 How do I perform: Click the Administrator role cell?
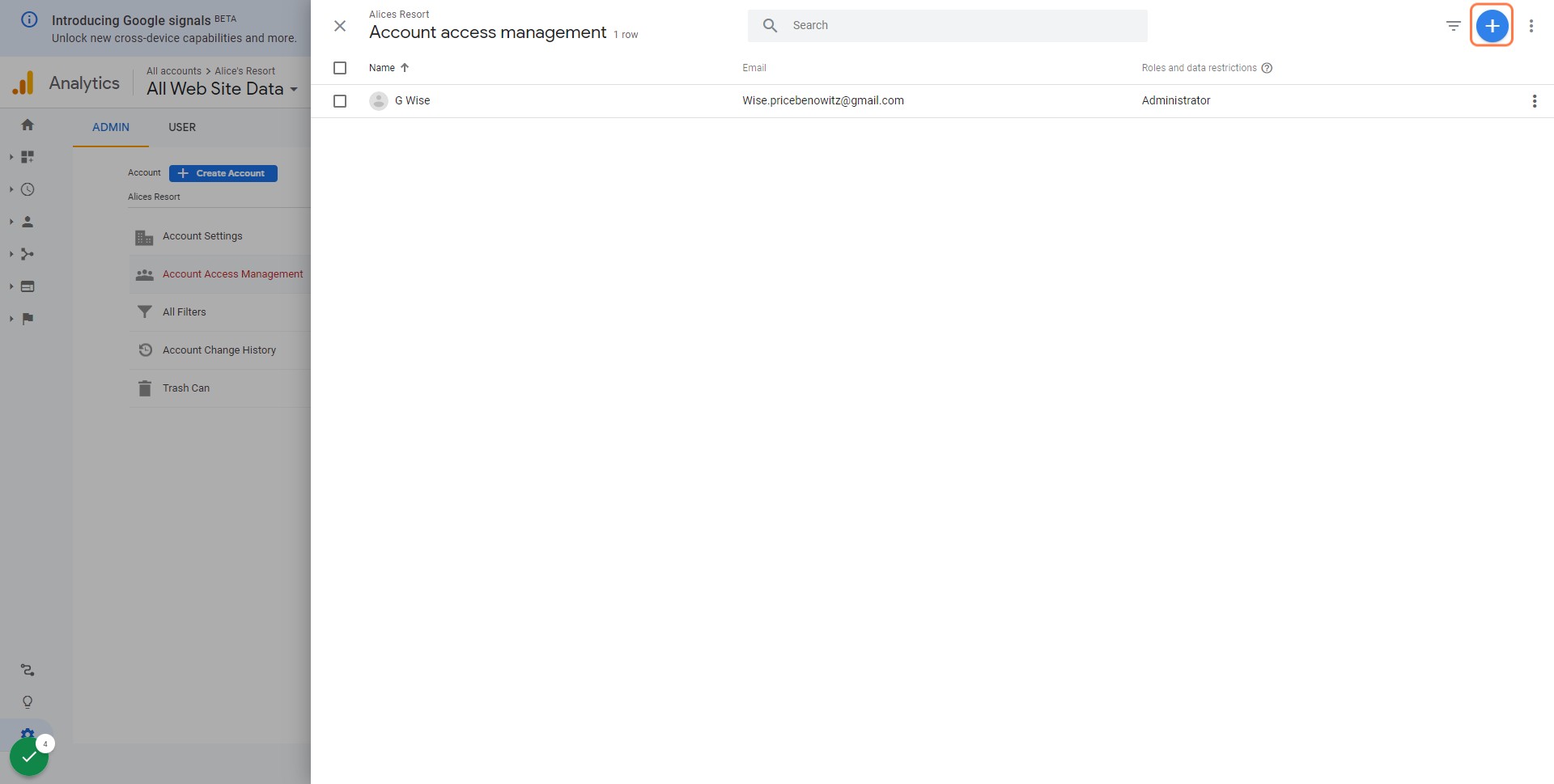click(1176, 101)
